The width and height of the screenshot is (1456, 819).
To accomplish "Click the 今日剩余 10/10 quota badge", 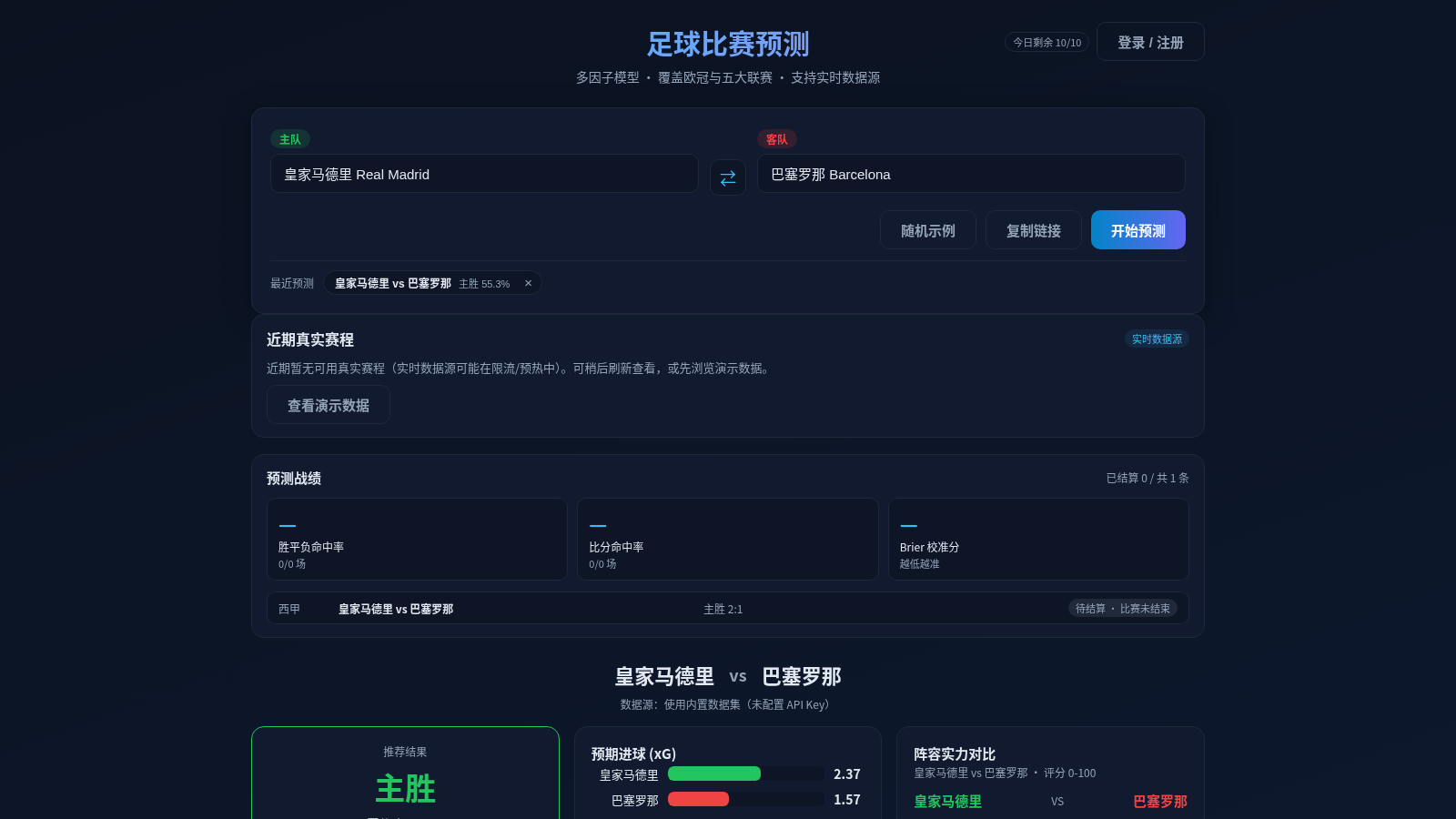I will (1046, 42).
